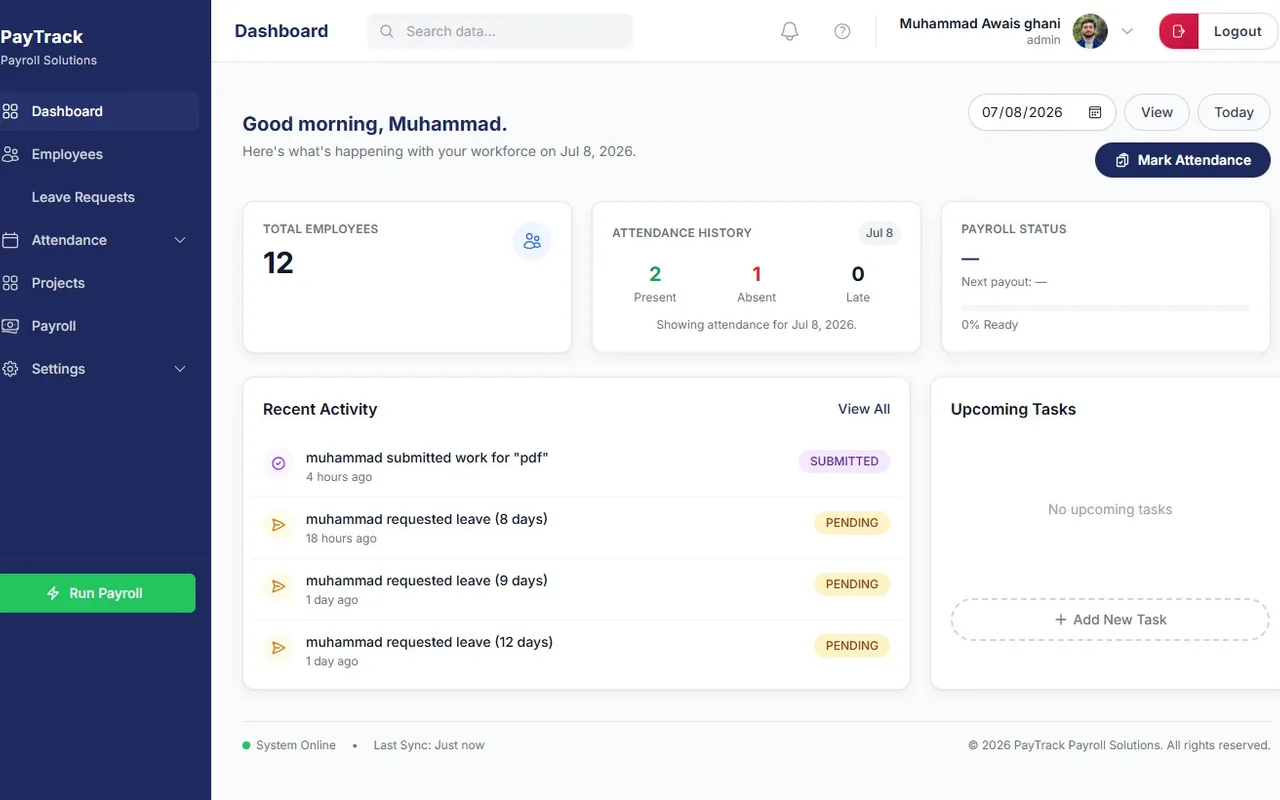
Task: Click the send icon for 8 days leave
Action: click(279, 525)
